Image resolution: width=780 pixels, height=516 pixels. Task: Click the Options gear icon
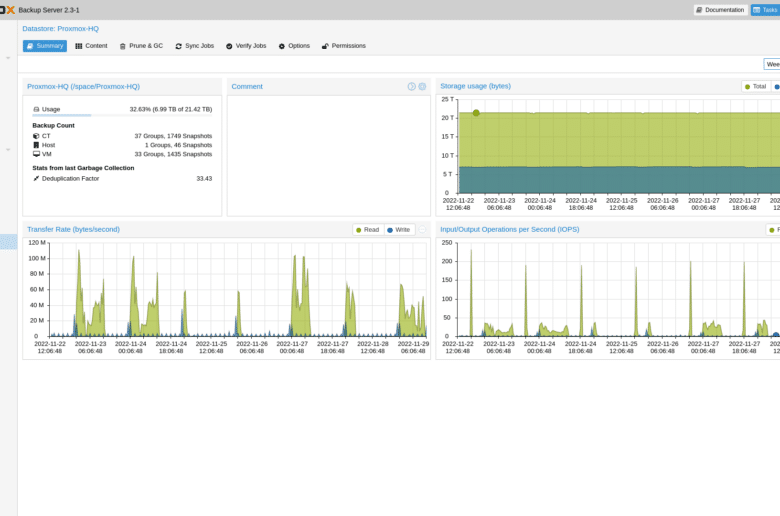(282, 46)
